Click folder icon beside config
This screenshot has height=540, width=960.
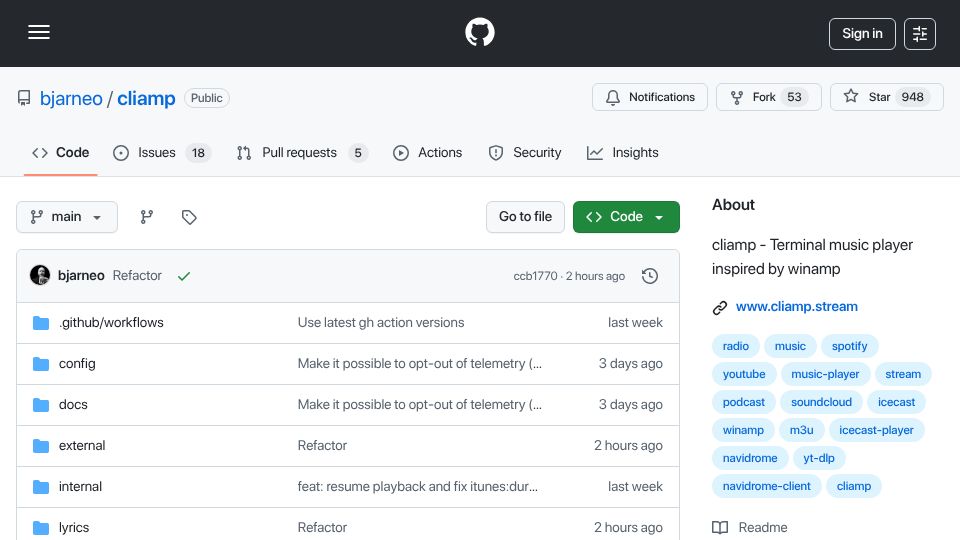[41, 364]
